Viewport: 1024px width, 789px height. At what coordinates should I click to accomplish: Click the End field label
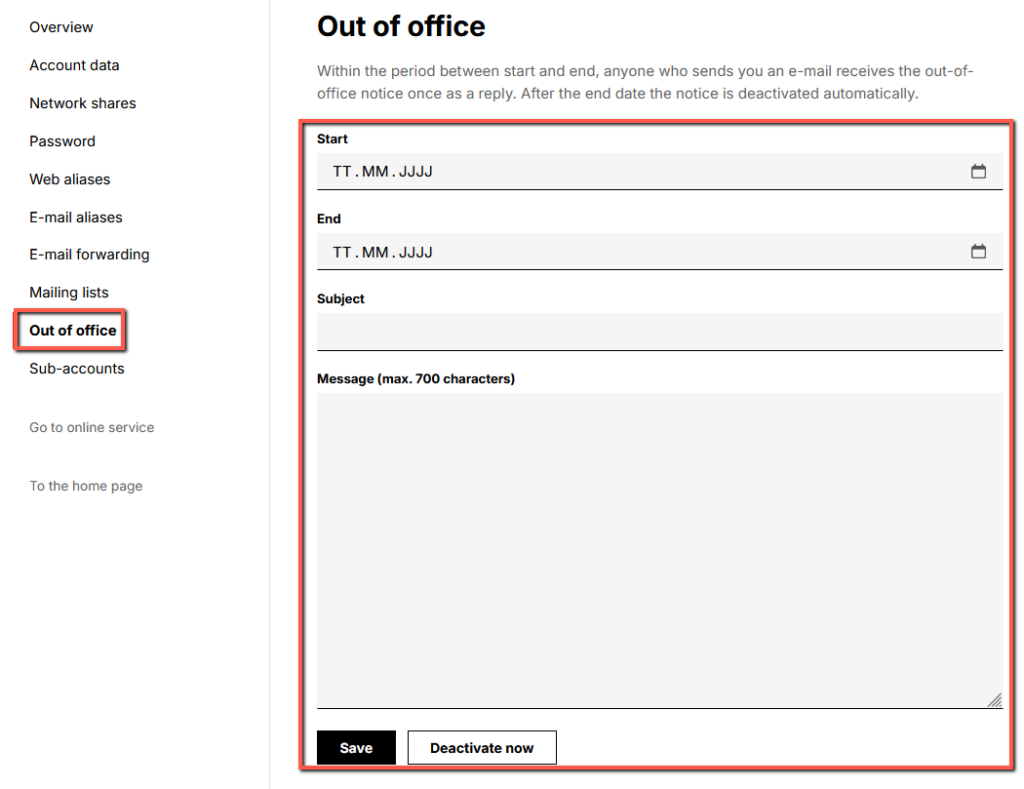328,219
